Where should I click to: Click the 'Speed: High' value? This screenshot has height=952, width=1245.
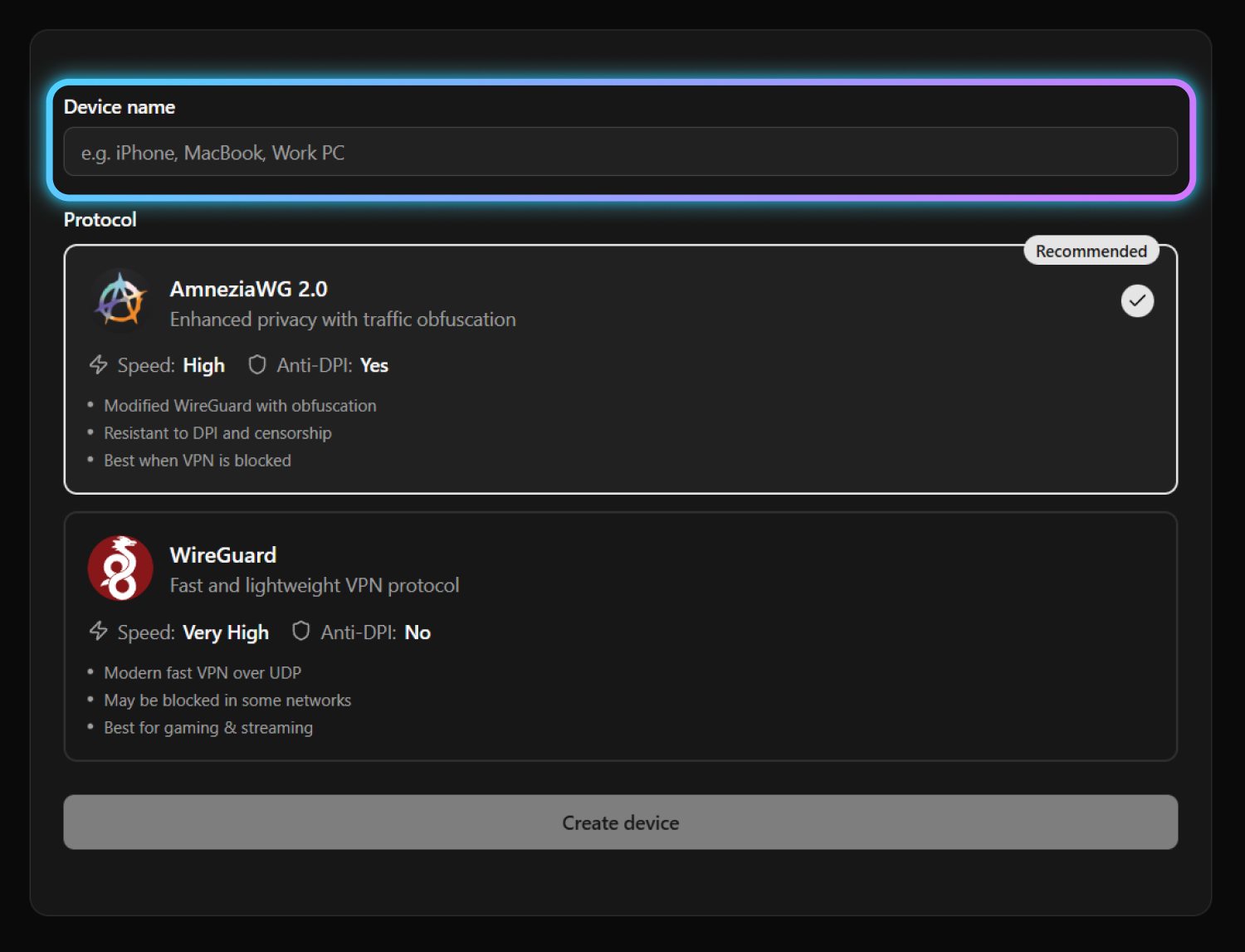(203, 365)
